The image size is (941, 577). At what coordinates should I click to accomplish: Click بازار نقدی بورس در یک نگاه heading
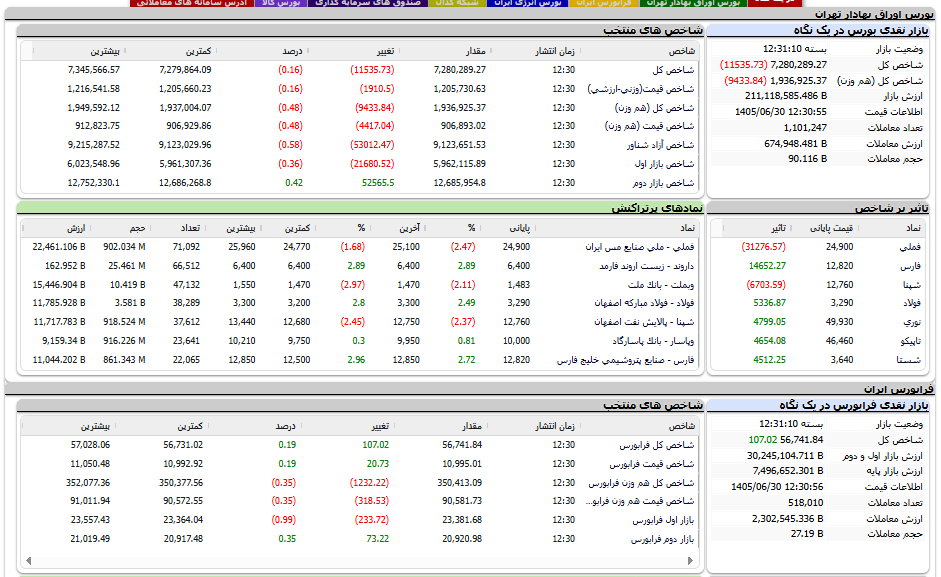[861, 31]
